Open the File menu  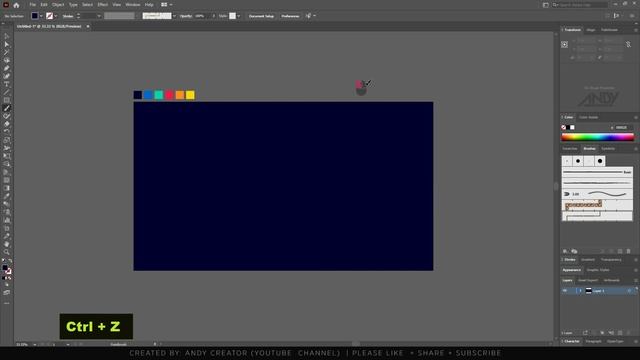[x=33, y=4]
